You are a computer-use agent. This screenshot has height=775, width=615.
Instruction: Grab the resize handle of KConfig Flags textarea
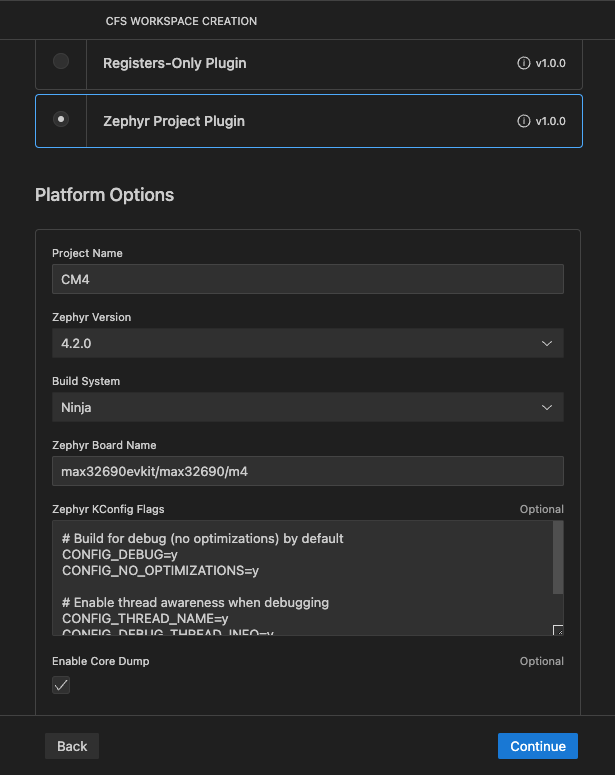(x=558, y=630)
